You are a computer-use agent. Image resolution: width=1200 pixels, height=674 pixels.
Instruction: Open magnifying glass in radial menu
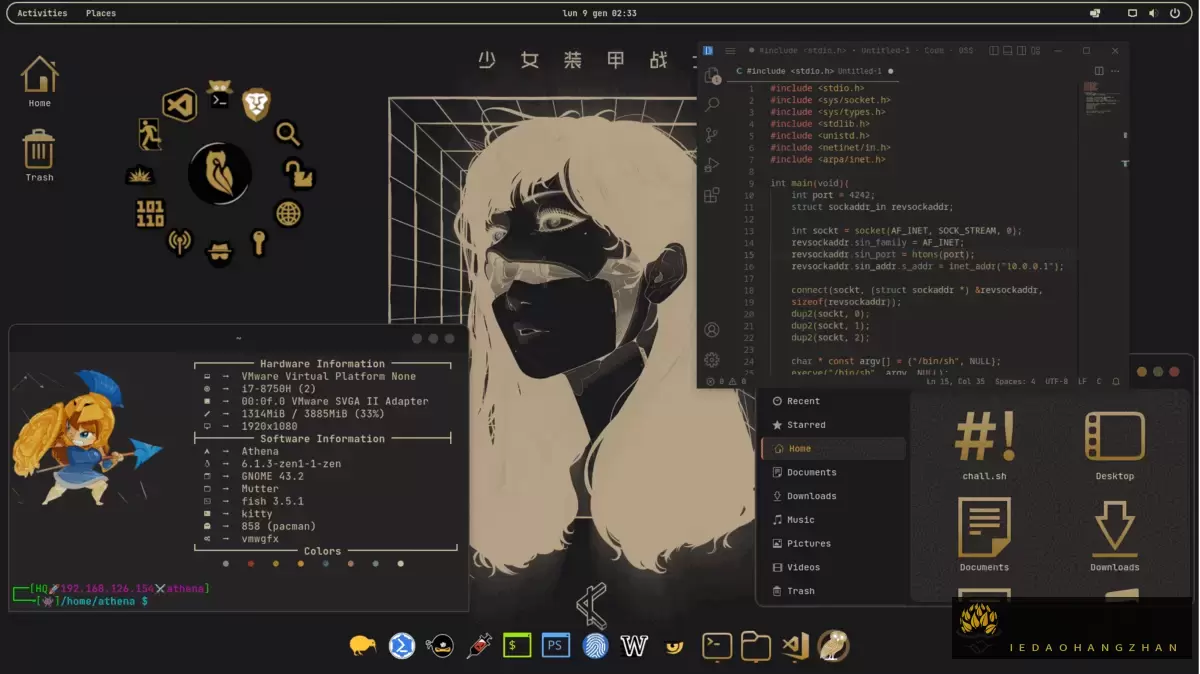pyautogui.click(x=288, y=133)
